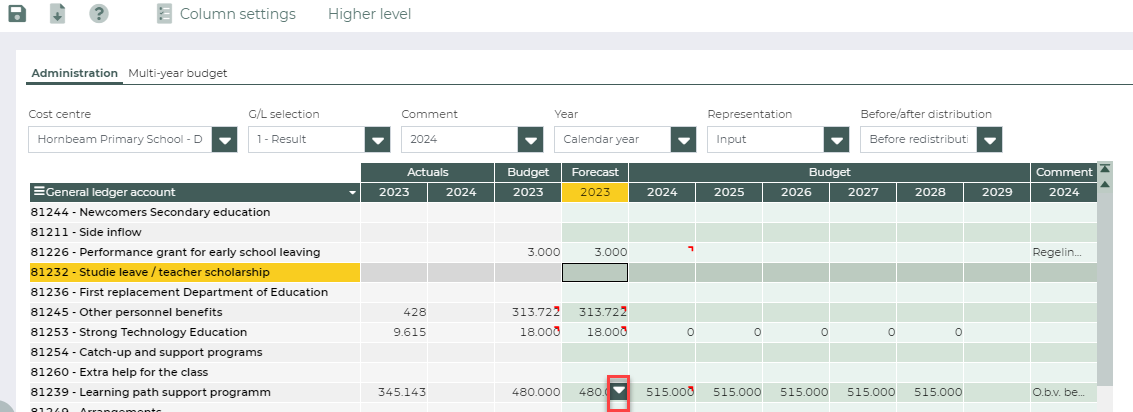Image resolution: width=1133 pixels, height=412 pixels.
Task: Select the highlighted Forecast 2023 column header
Action: pyautogui.click(x=595, y=192)
